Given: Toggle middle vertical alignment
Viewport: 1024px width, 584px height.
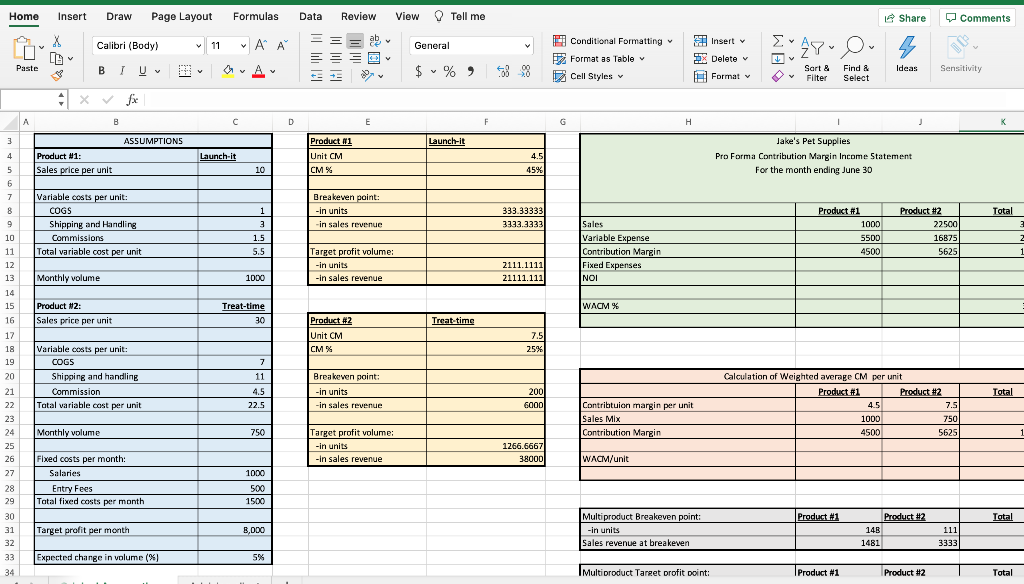Looking at the screenshot, I should click(336, 41).
